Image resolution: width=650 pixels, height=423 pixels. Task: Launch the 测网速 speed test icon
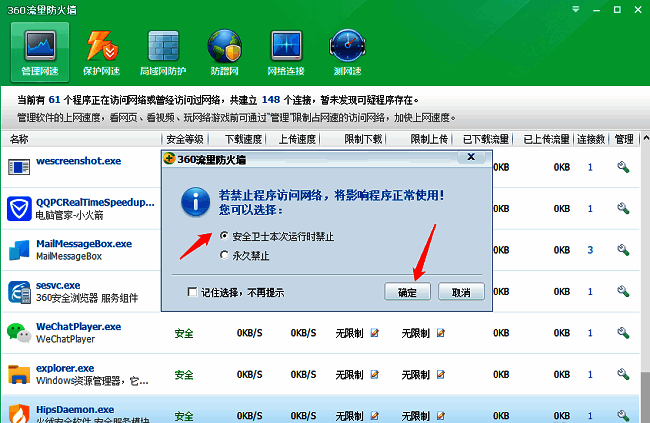click(346, 53)
